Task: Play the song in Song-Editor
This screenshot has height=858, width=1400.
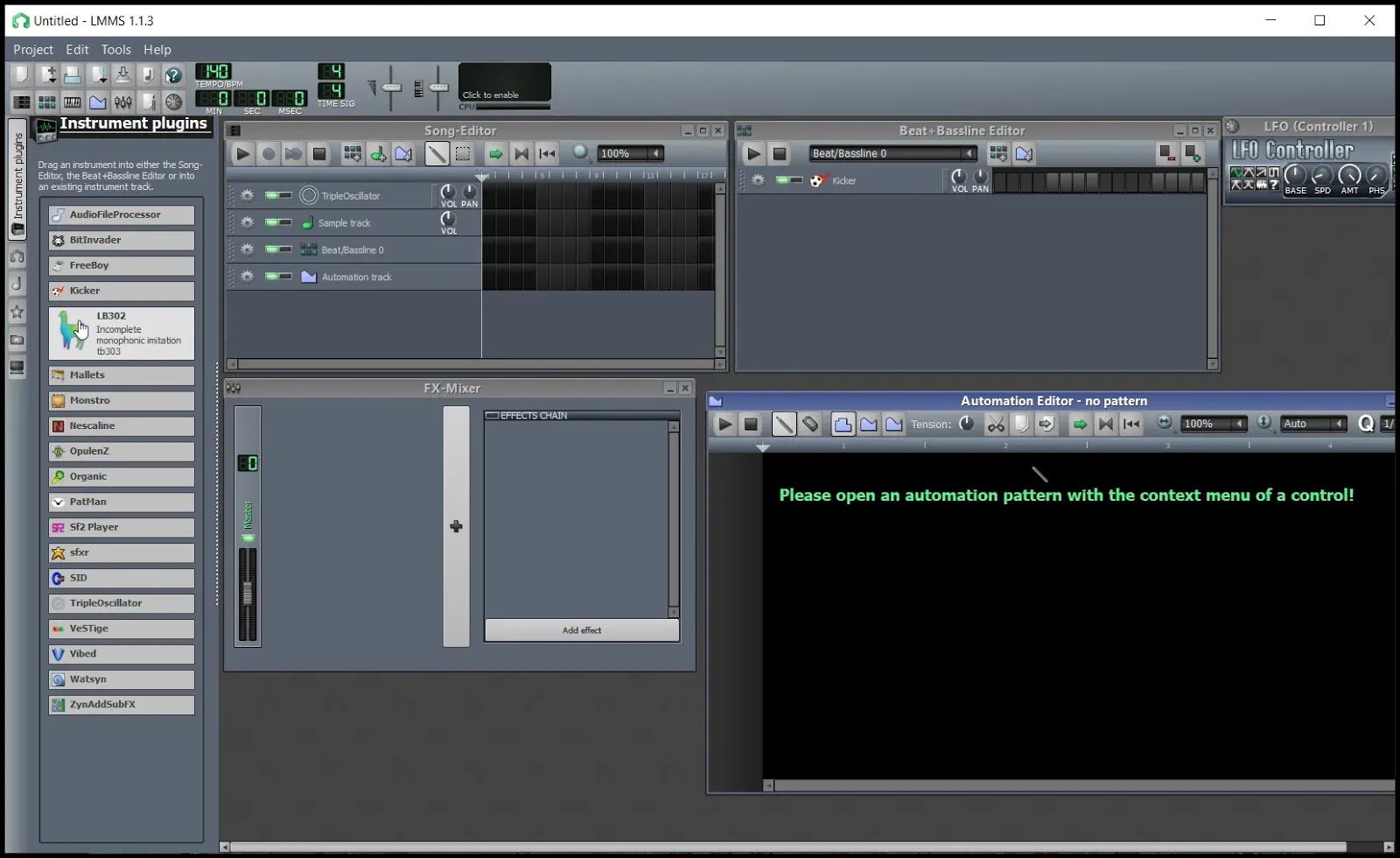Action: point(242,154)
